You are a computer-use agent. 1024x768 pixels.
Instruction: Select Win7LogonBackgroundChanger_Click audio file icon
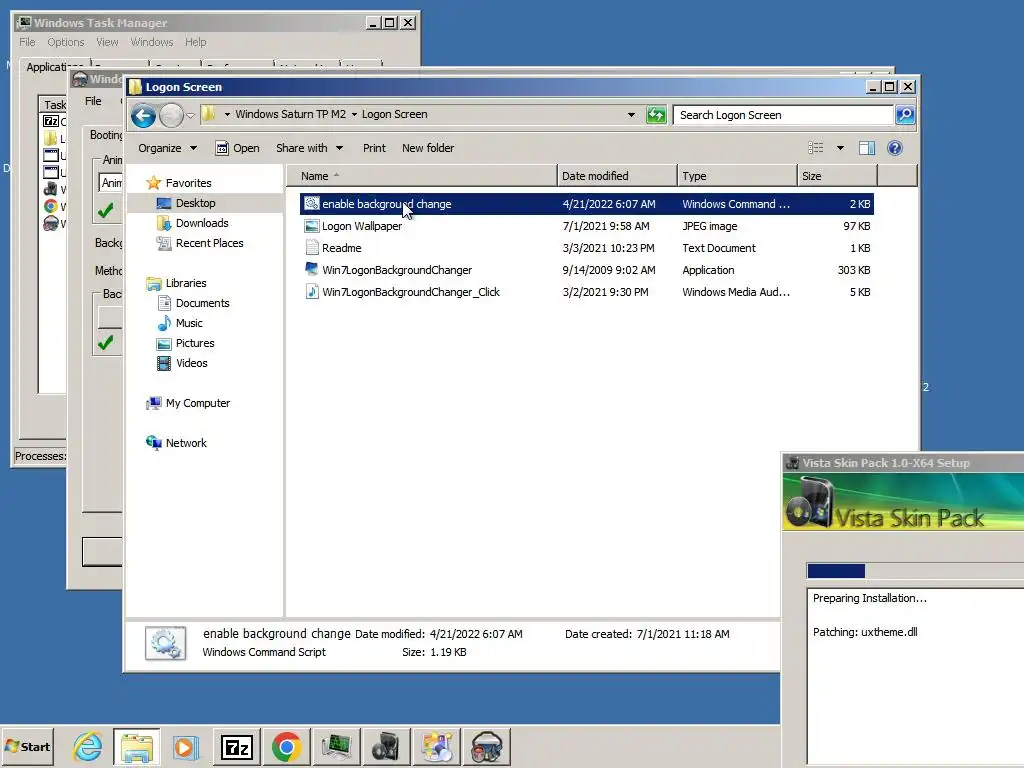[312, 292]
